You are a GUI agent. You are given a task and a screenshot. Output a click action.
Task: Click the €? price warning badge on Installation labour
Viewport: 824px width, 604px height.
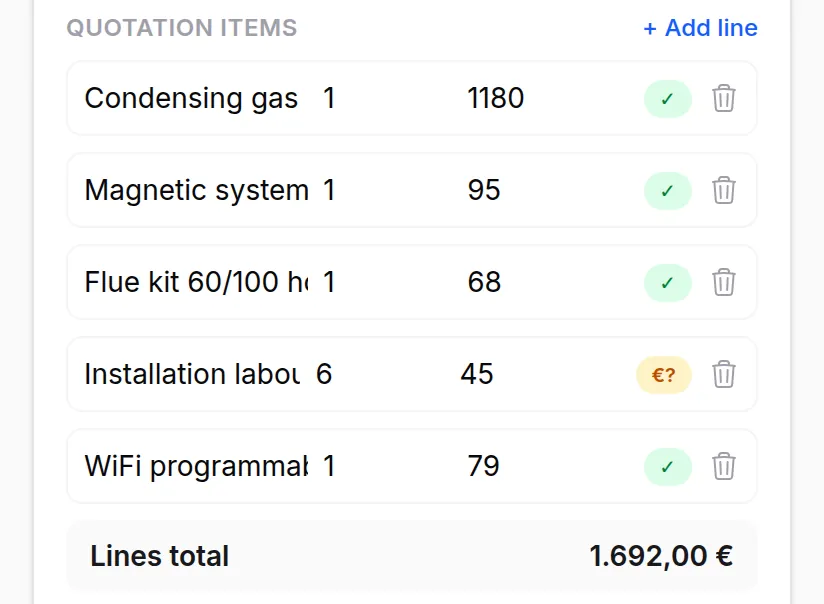click(664, 375)
